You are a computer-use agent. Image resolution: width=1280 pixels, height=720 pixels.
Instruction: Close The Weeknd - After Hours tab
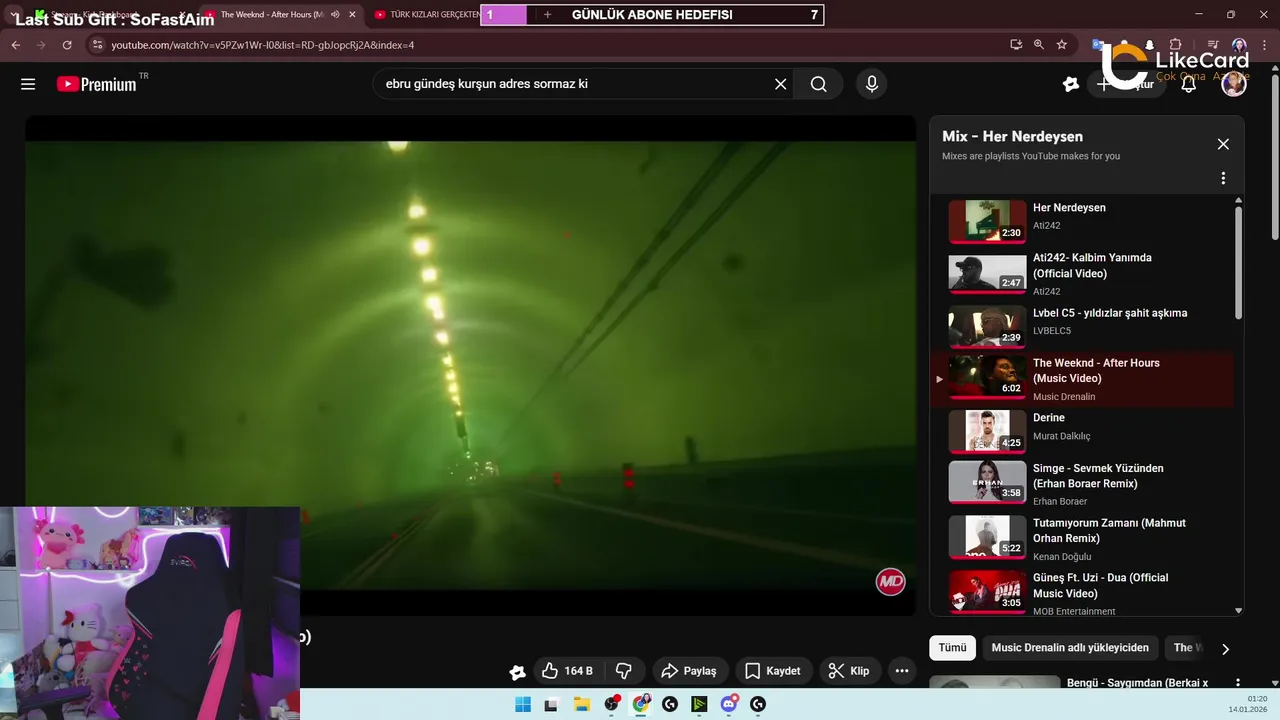point(352,15)
